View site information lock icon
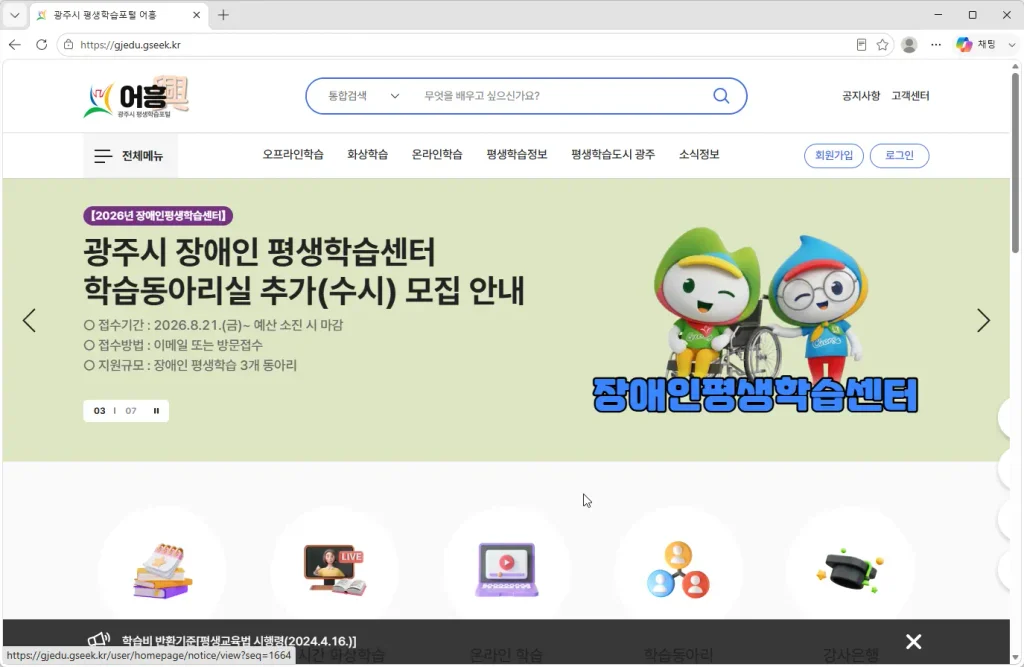 tap(68, 44)
